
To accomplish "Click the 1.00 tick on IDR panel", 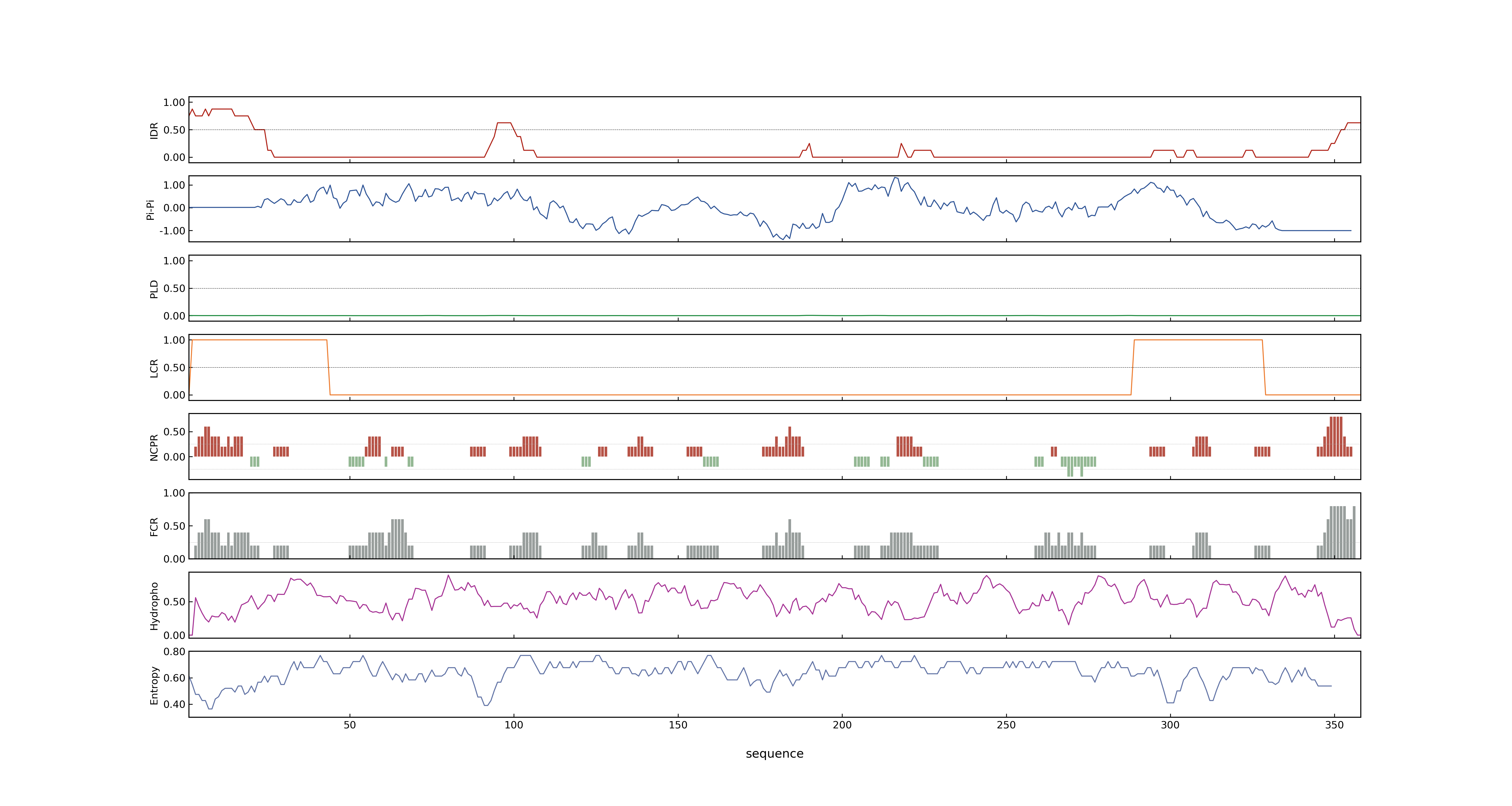I will [174, 103].
